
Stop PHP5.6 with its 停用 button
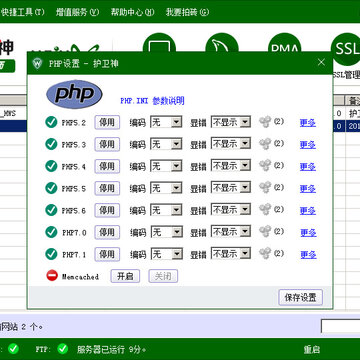click(x=107, y=210)
